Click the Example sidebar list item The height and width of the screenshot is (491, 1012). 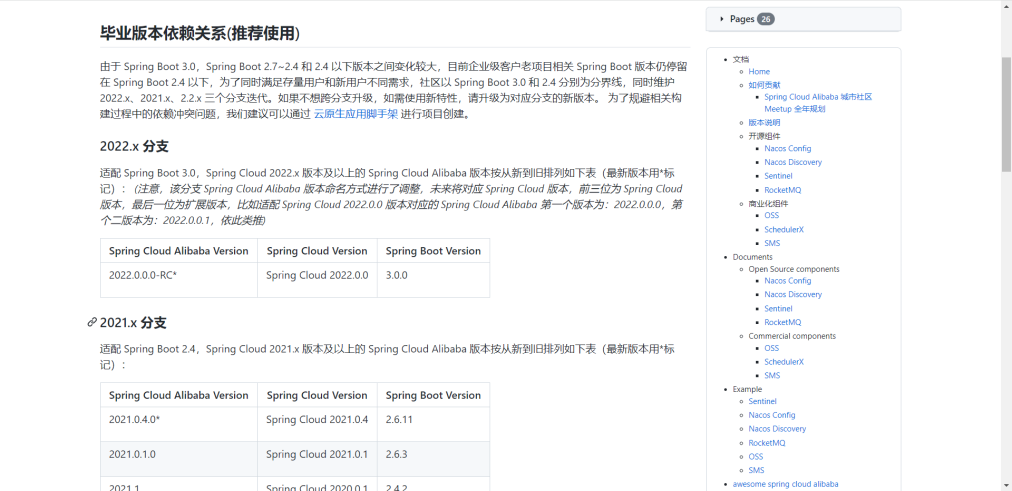(747, 389)
